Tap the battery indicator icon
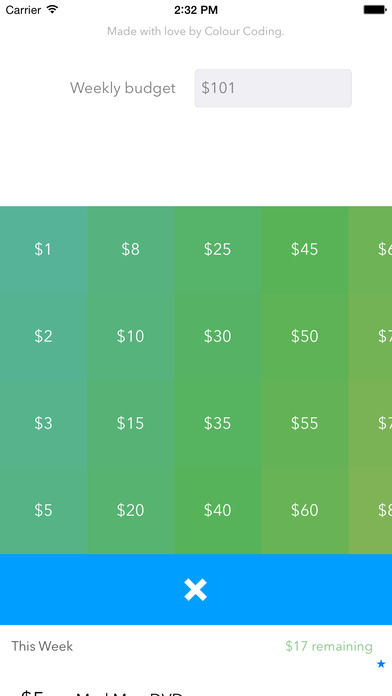 coord(375,9)
